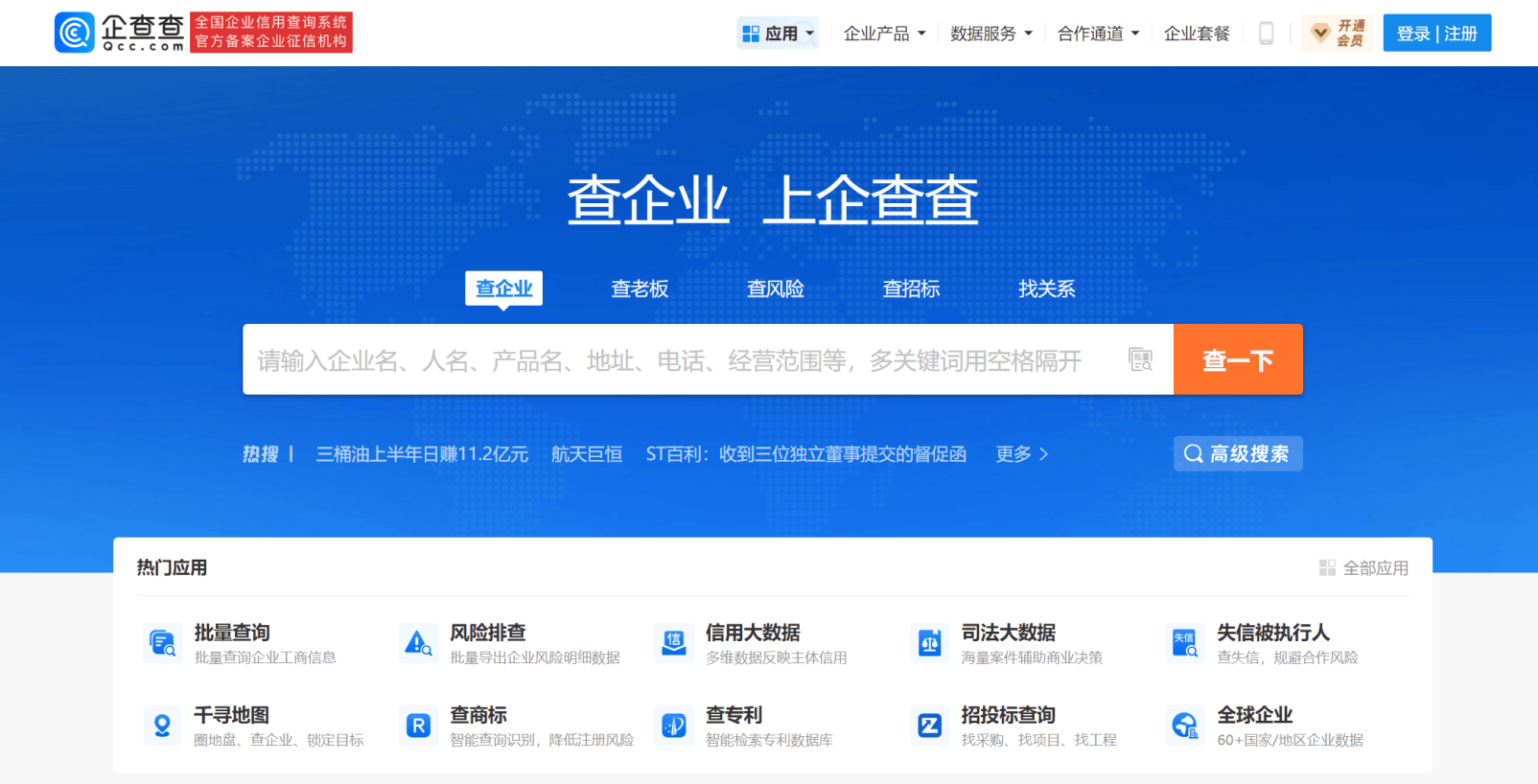Image resolution: width=1538 pixels, height=784 pixels.
Task: Open hot search ST百利 督促函
Action: tap(805, 453)
